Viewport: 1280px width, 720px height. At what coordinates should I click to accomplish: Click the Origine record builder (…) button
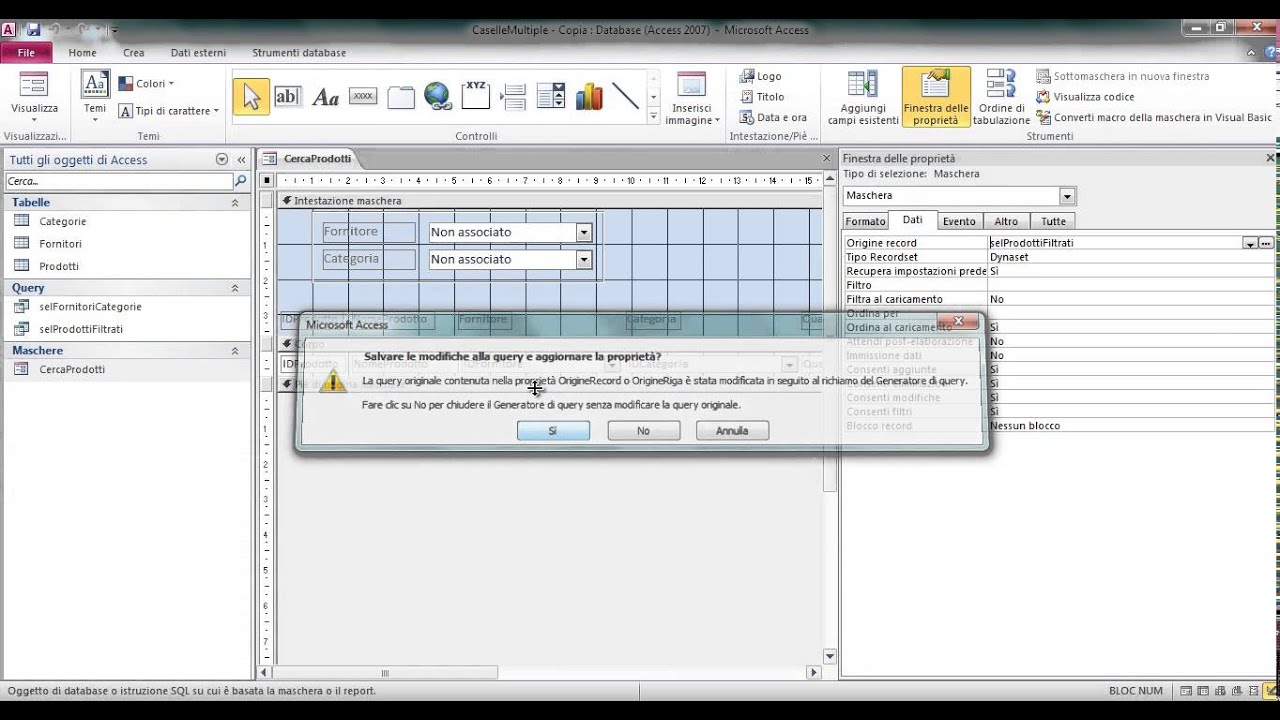point(1266,243)
